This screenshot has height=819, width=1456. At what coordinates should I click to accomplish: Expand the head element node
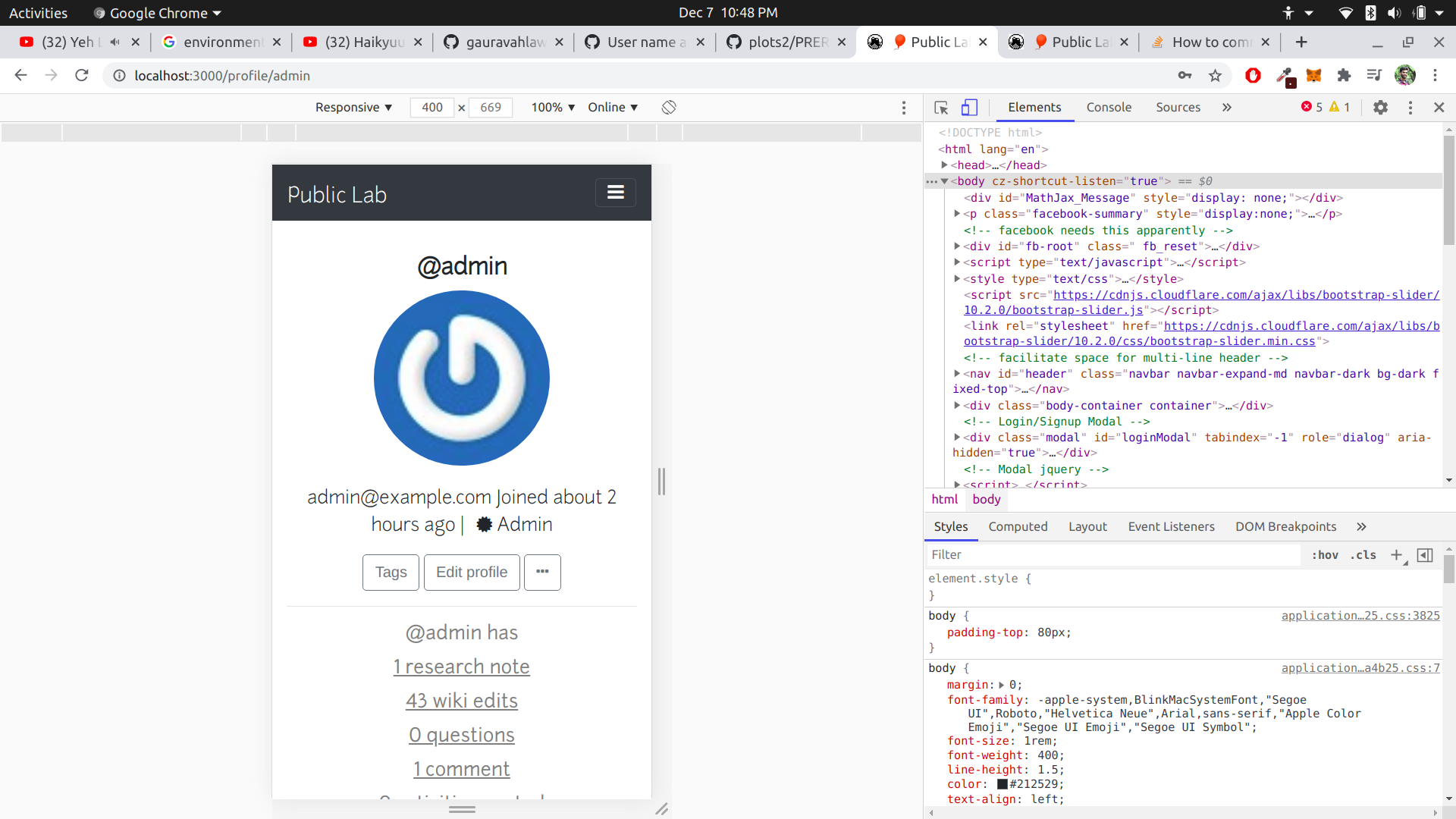944,165
